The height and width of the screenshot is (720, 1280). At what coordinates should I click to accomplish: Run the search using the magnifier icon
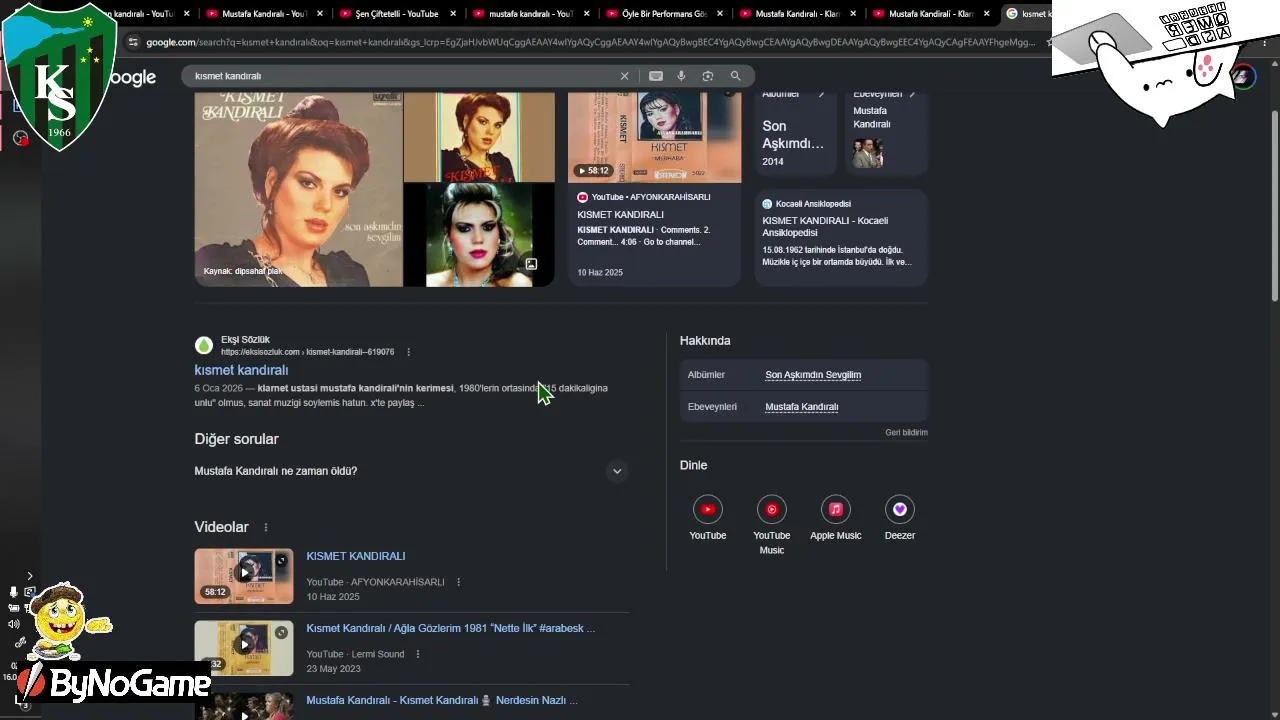[x=736, y=76]
